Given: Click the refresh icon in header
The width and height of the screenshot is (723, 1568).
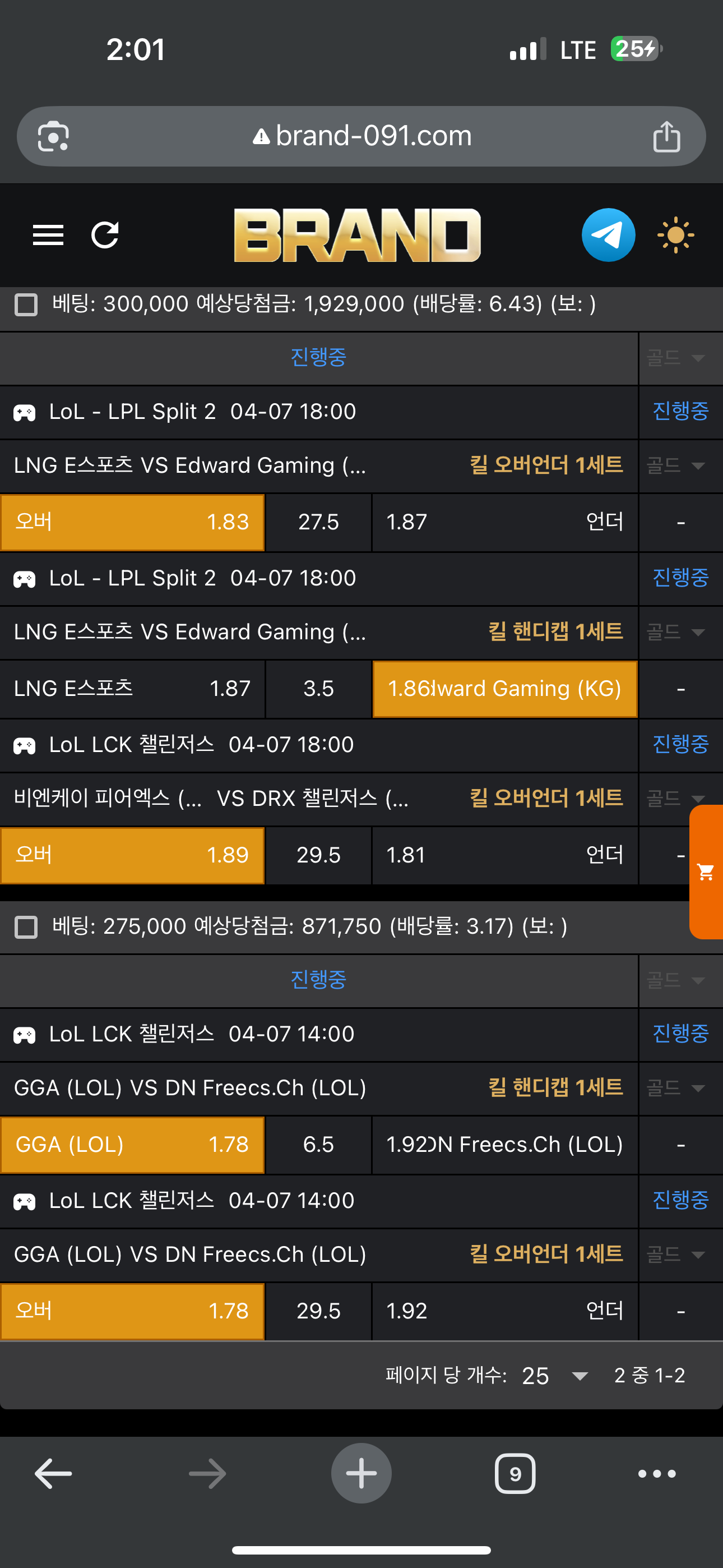Looking at the screenshot, I should (105, 235).
